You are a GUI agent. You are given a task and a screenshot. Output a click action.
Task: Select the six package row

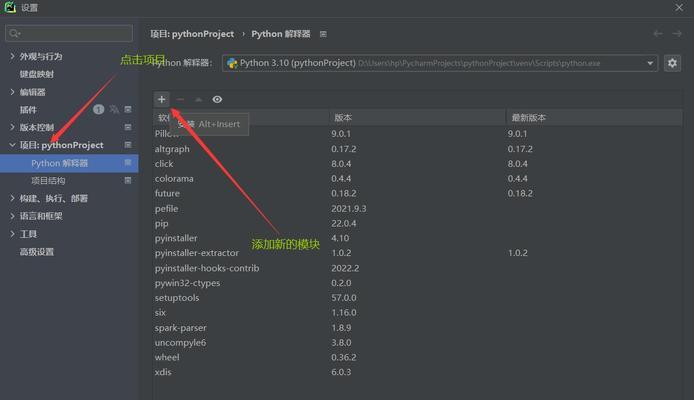coord(417,312)
